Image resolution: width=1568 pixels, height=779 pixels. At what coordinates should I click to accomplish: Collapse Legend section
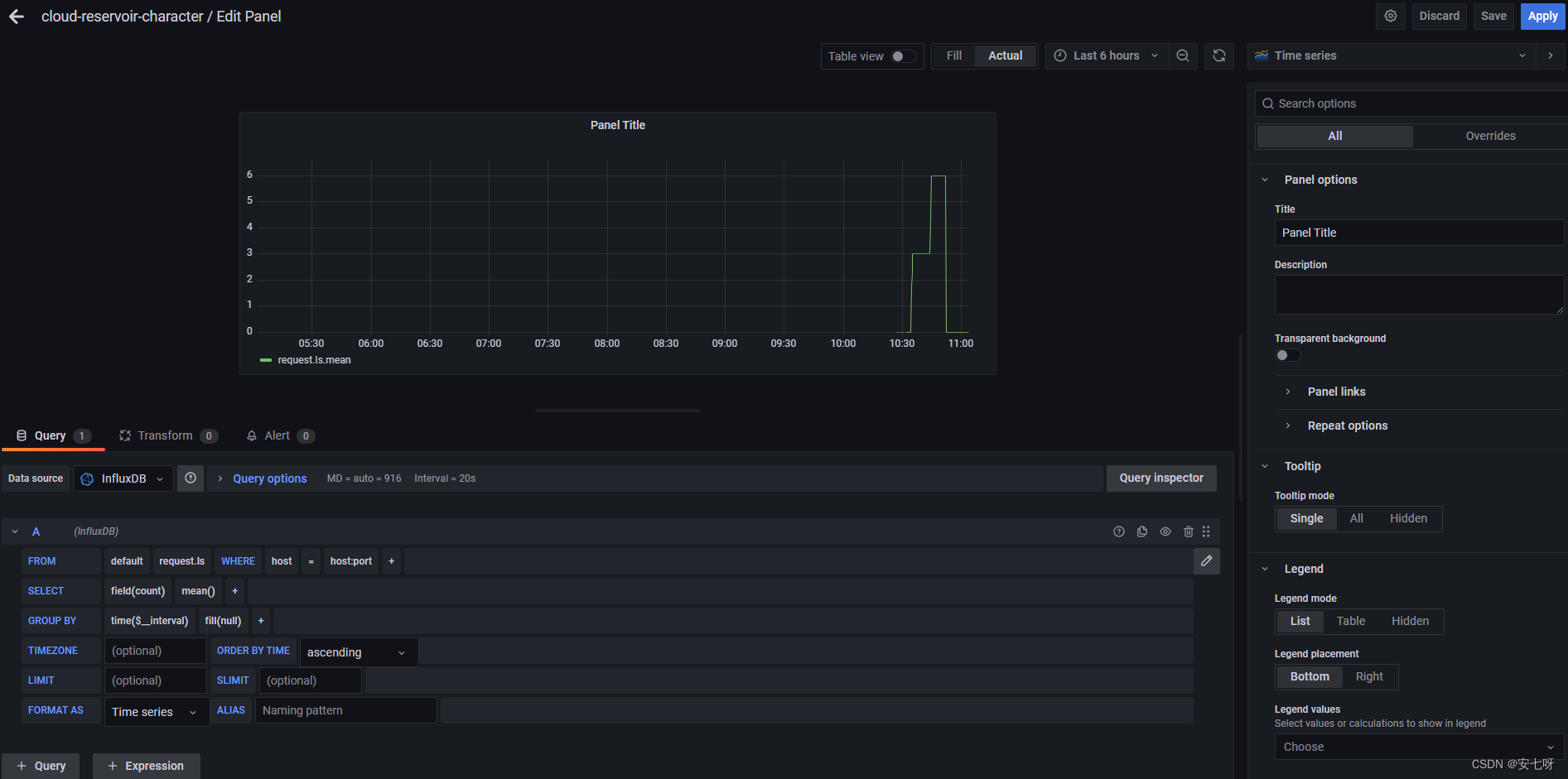coord(1303,569)
